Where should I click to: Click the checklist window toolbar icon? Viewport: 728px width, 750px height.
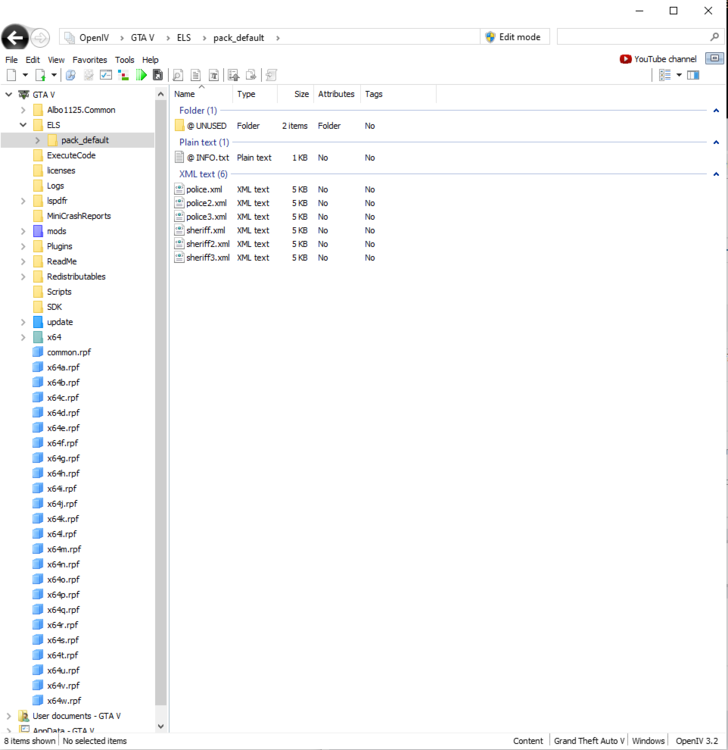106,75
